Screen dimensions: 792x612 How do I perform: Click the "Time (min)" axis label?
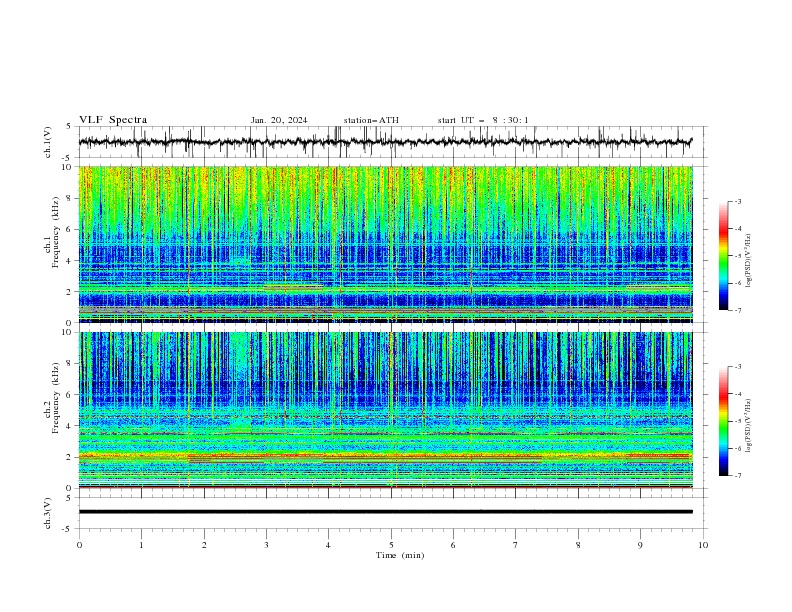(400, 555)
